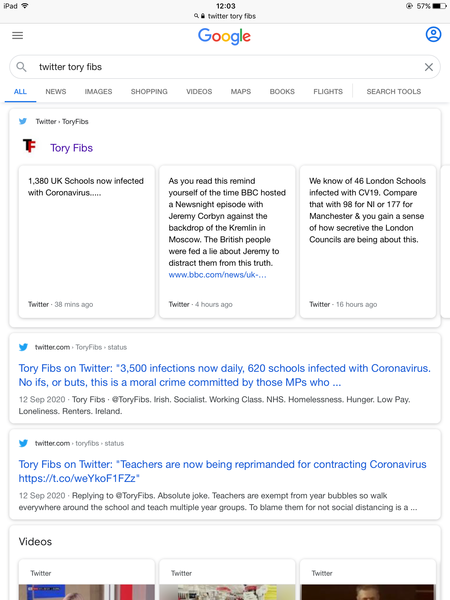Switch to the Images tab
Image resolution: width=450 pixels, height=600 pixels.
tap(98, 91)
